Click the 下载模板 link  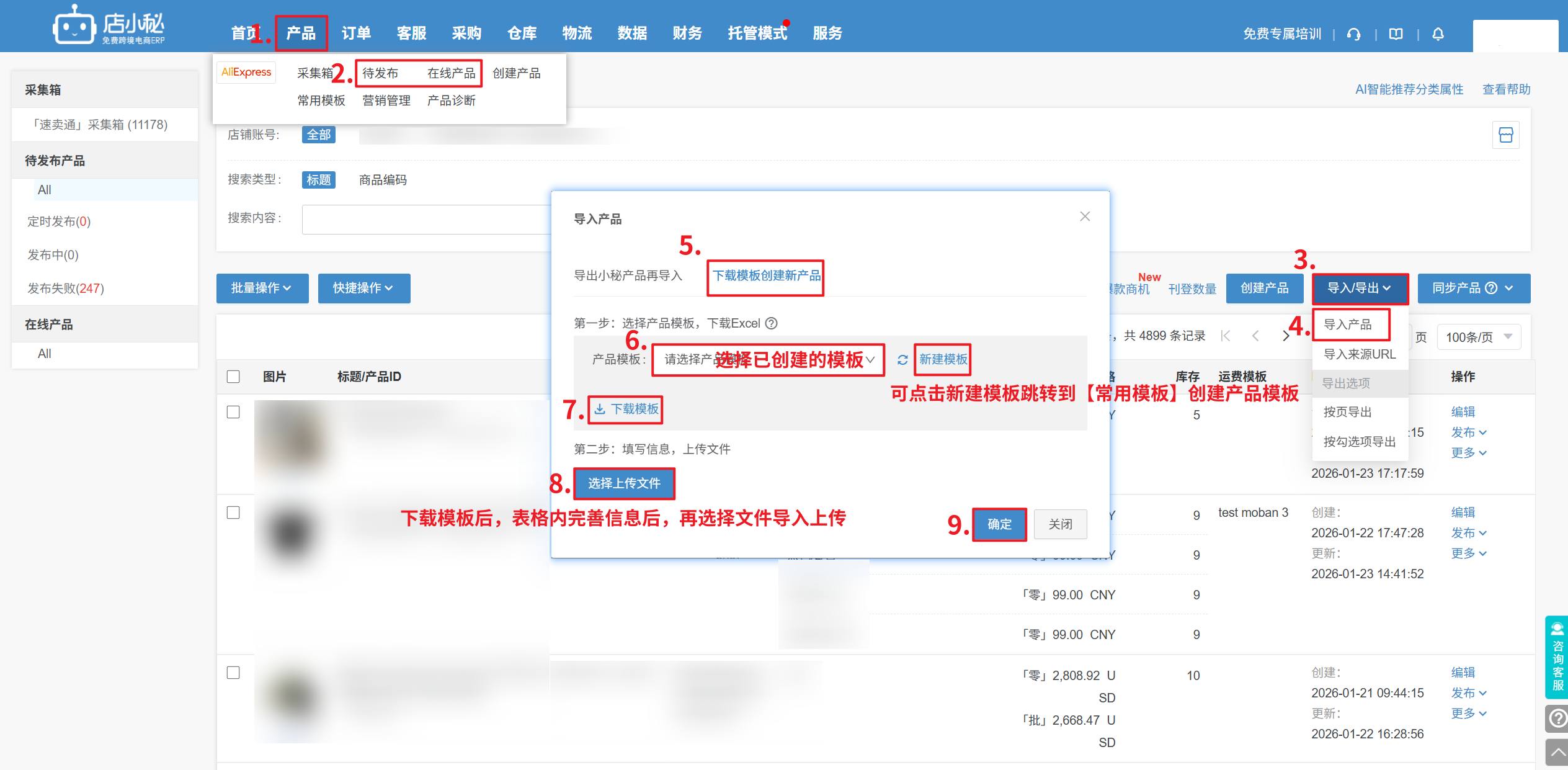(x=626, y=410)
